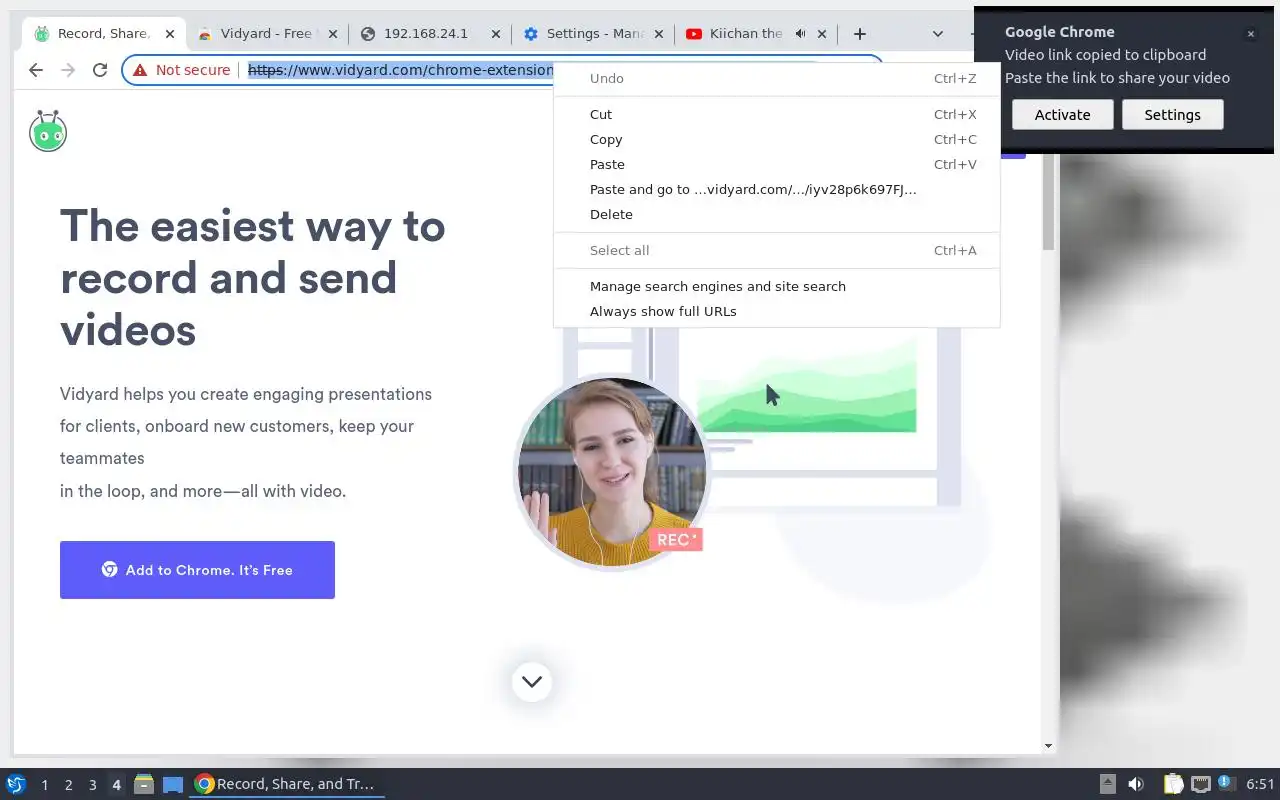Open a new tab with plus icon

[860, 33]
